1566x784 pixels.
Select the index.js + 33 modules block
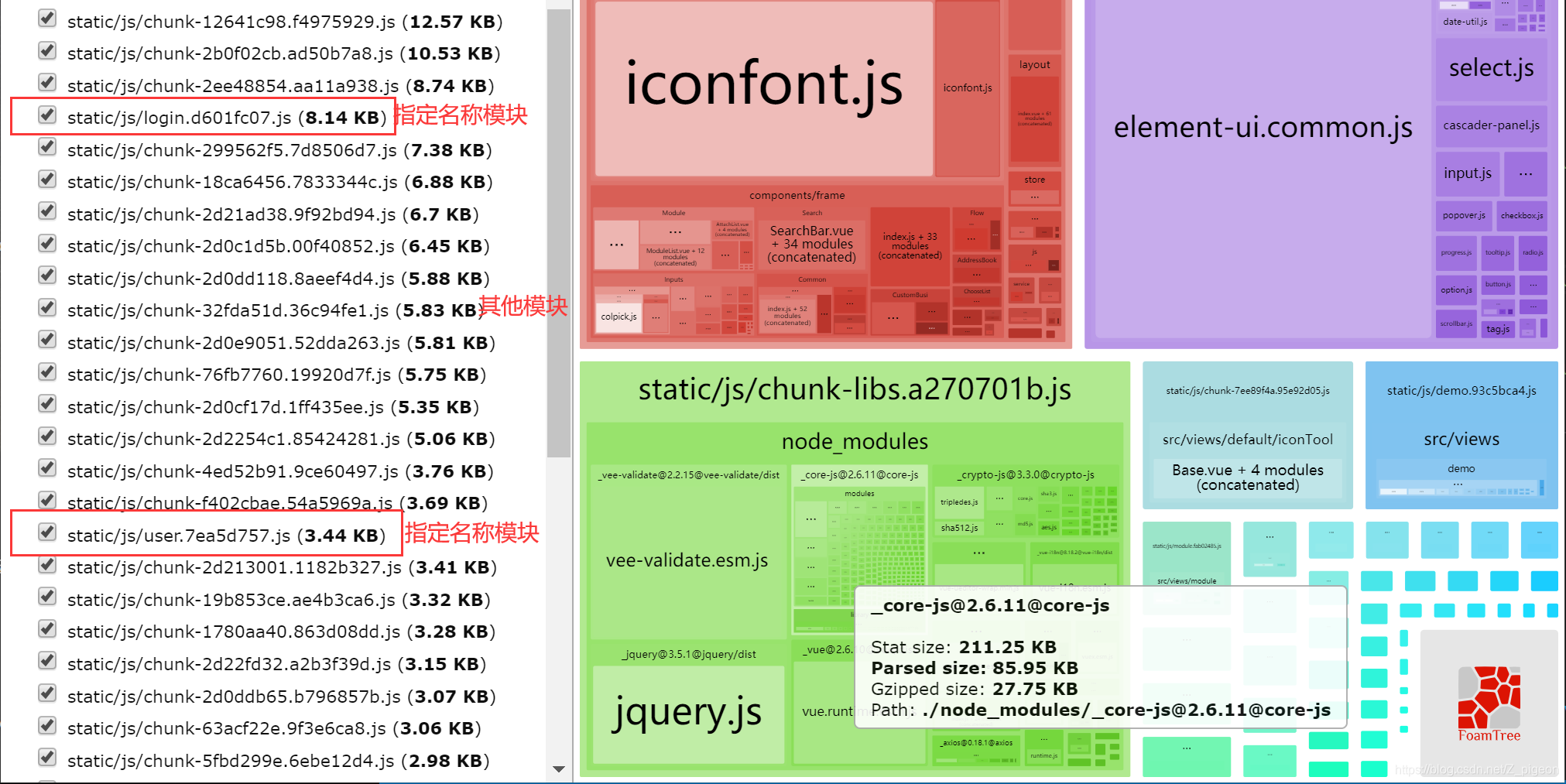pos(910,246)
